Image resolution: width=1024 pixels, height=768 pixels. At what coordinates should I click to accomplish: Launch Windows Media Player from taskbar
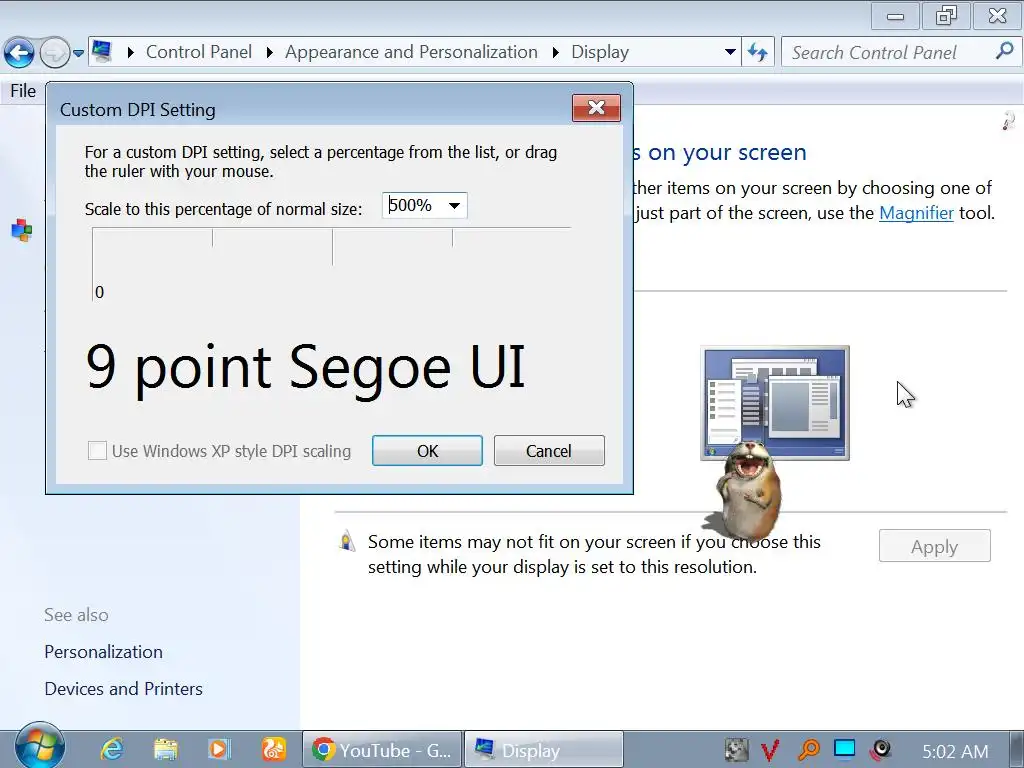tap(219, 749)
